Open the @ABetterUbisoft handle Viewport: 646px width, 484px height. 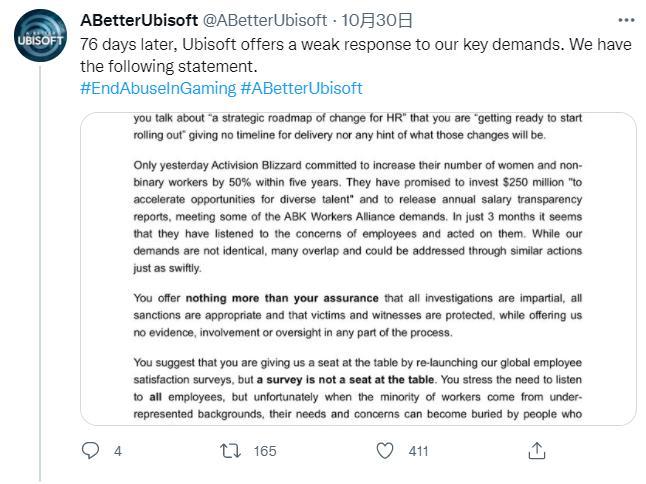pos(265,20)
